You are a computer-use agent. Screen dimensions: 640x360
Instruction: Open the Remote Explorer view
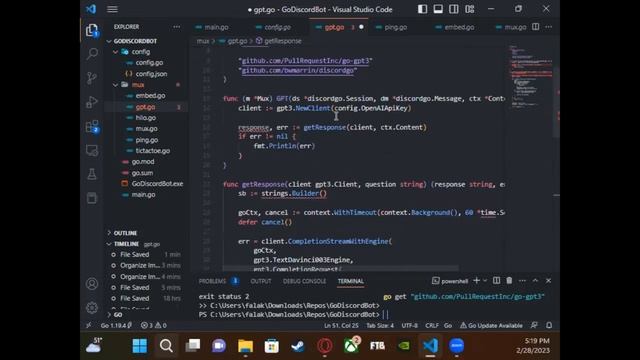click(x=92, y=150)
